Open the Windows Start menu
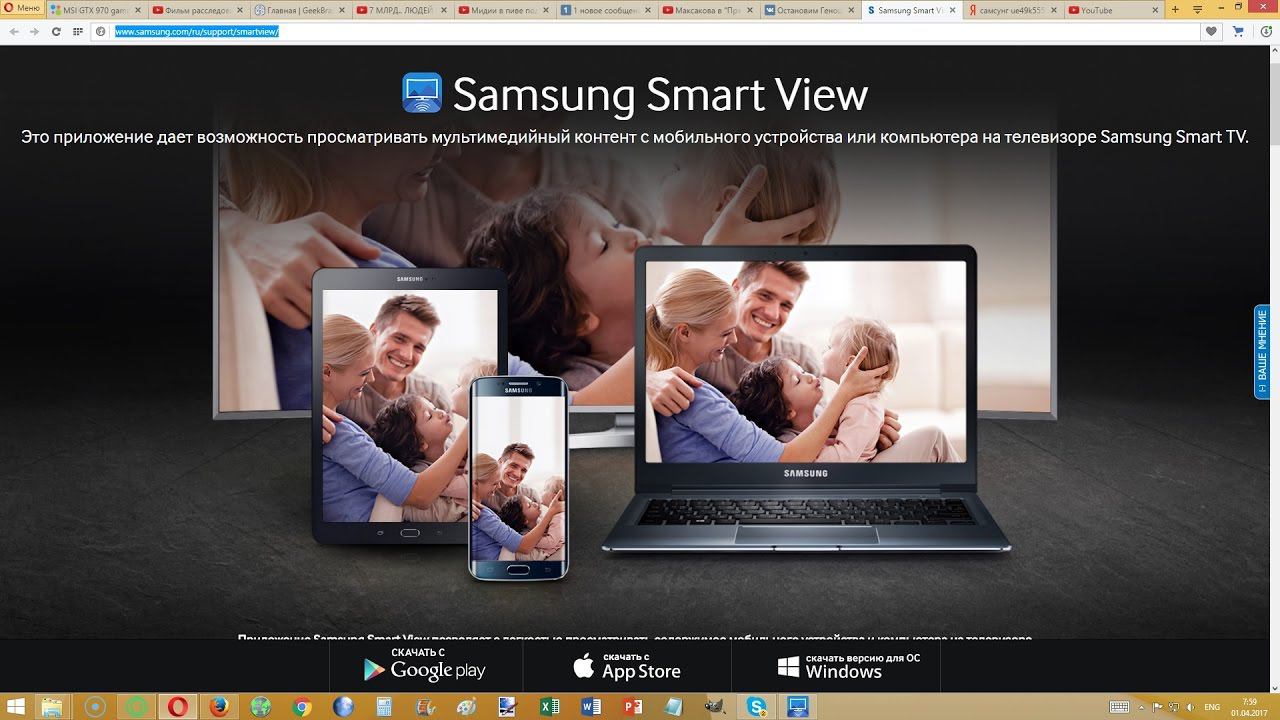This screenshot has width=1280, height=720. [x=17, y=706]
